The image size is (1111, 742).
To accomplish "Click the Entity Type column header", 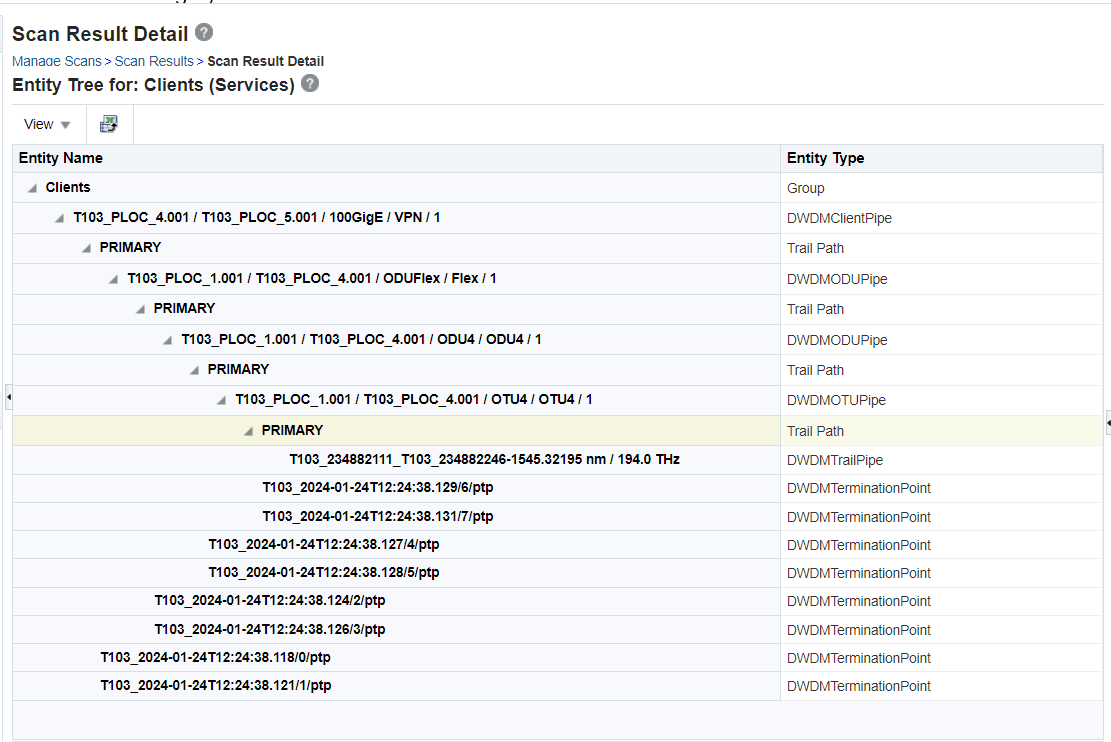I will click(825, 157).
